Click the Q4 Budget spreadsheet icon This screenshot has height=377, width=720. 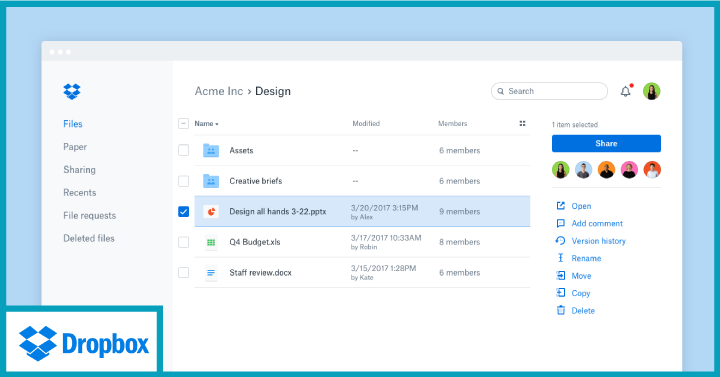[211, 242]
